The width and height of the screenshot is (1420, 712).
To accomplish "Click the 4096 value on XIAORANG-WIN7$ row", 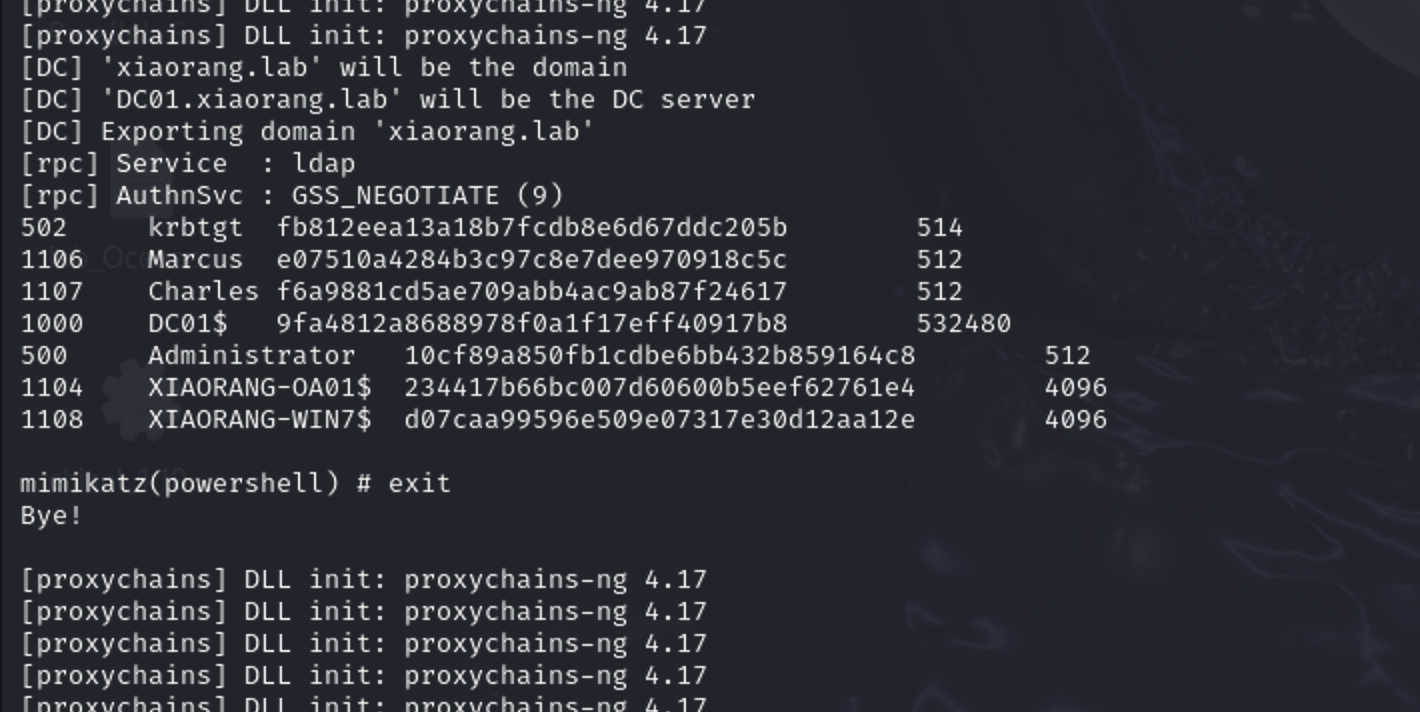I will click(1076, 420).
